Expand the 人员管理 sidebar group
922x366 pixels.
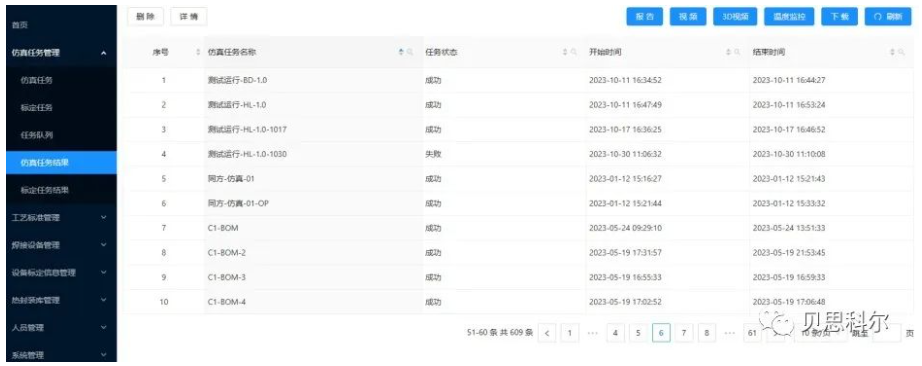(61, 328)
